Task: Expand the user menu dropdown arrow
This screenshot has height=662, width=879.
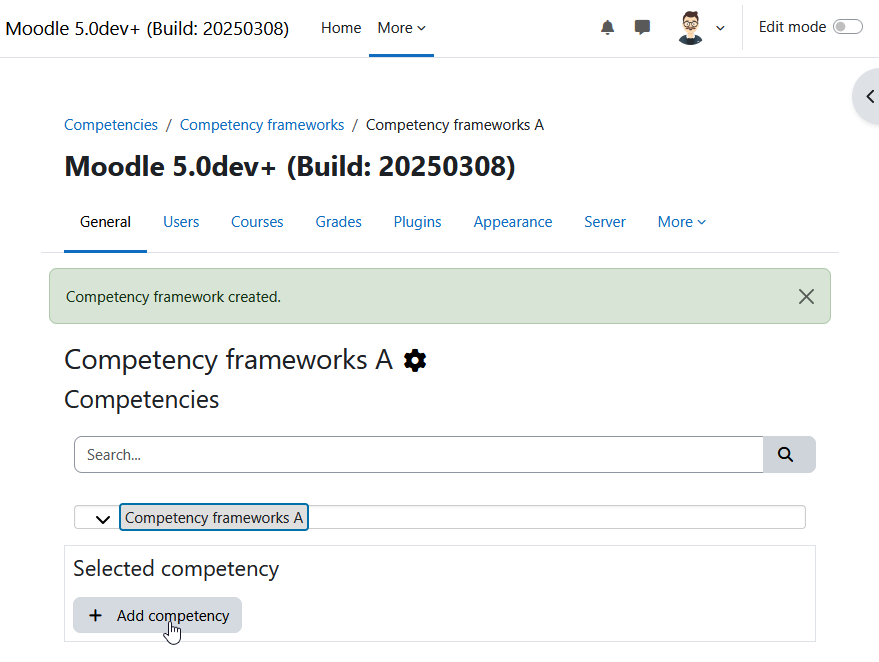Action: point(720,28)
